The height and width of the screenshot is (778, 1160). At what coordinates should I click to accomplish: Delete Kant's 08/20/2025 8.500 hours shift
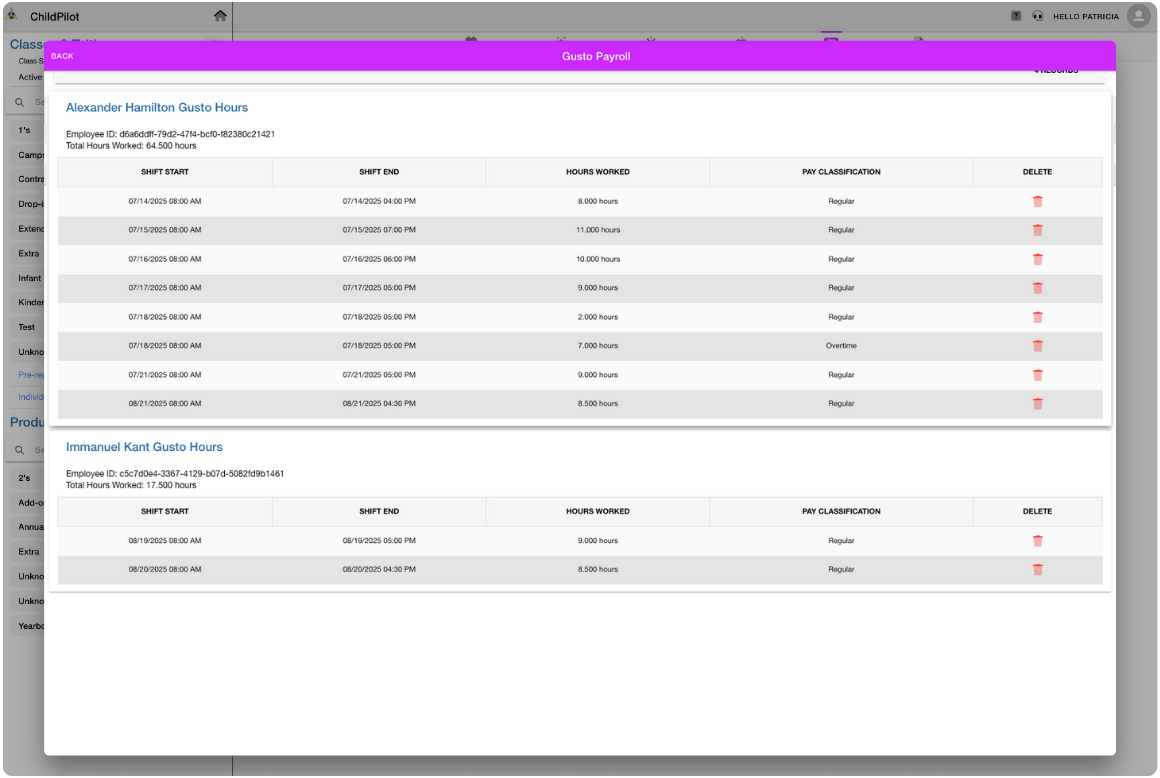pos(1037,569)
